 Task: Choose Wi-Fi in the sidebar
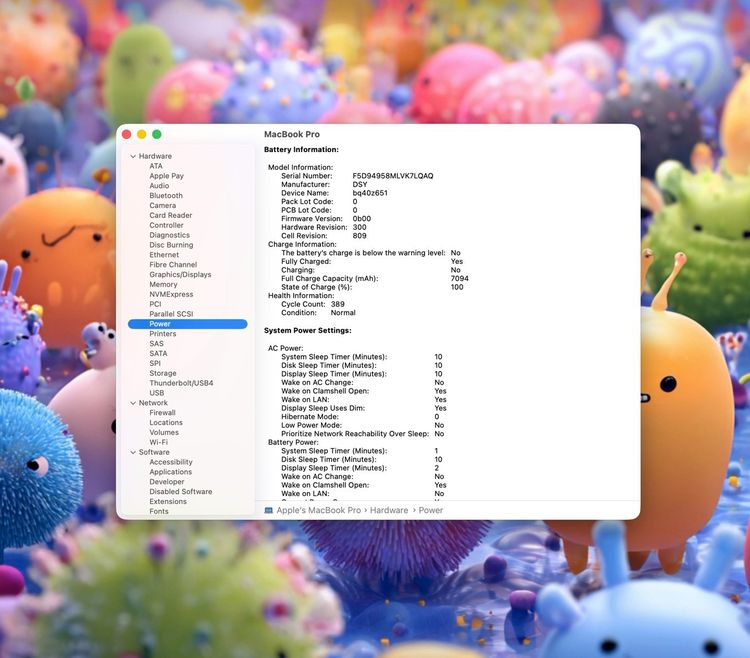[x=158, y=442]
